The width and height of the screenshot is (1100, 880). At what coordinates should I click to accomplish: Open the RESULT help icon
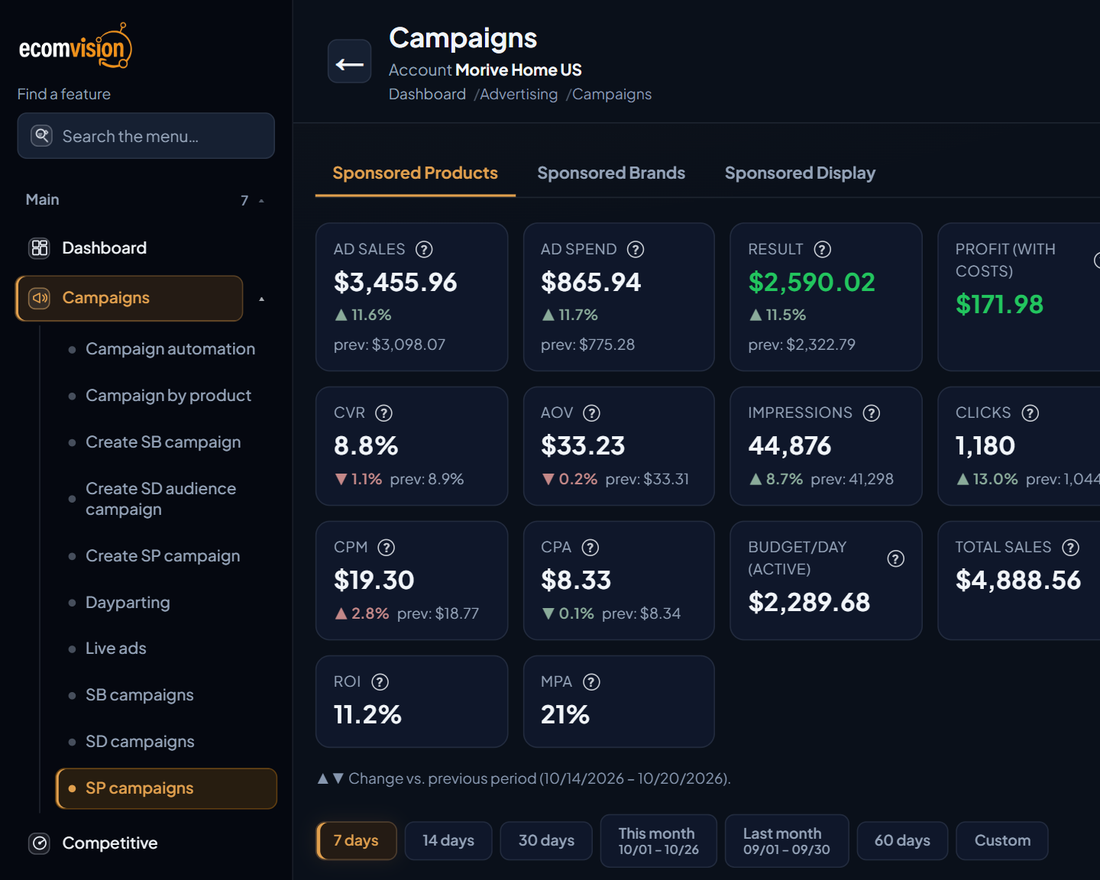pyautogui.click(x=822, y=249)
